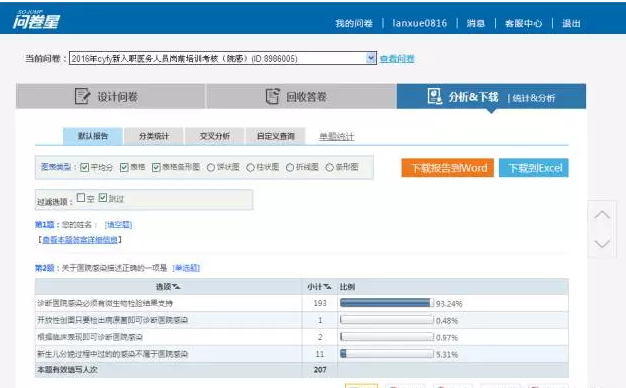Uncheck the 跳过 filter checkbox
The width and height of the screenshot is (626, 388).
click(103, 198)
